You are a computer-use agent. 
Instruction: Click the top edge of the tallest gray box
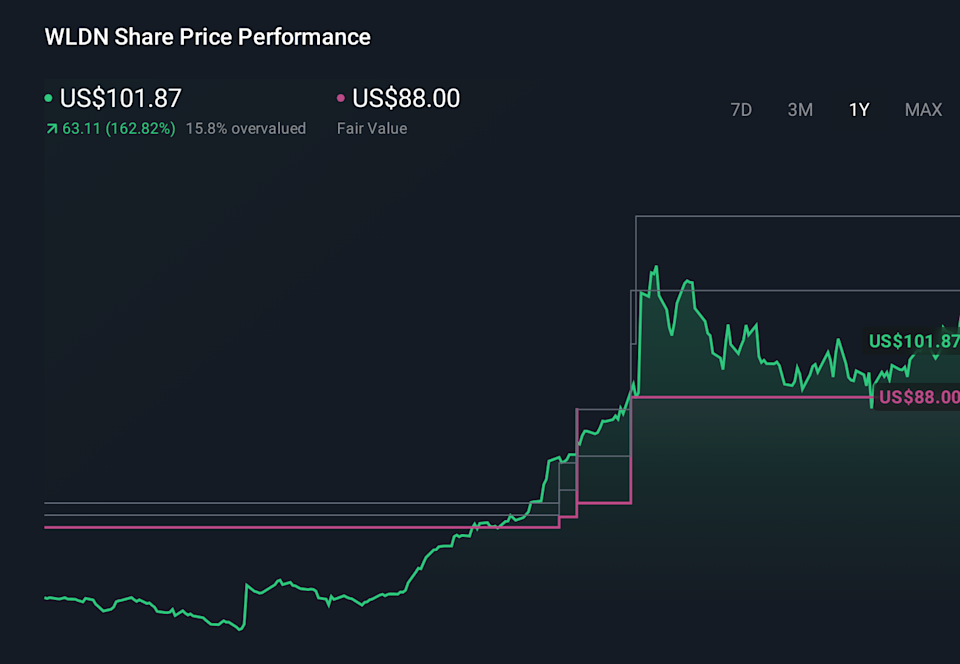pos(790,216)
